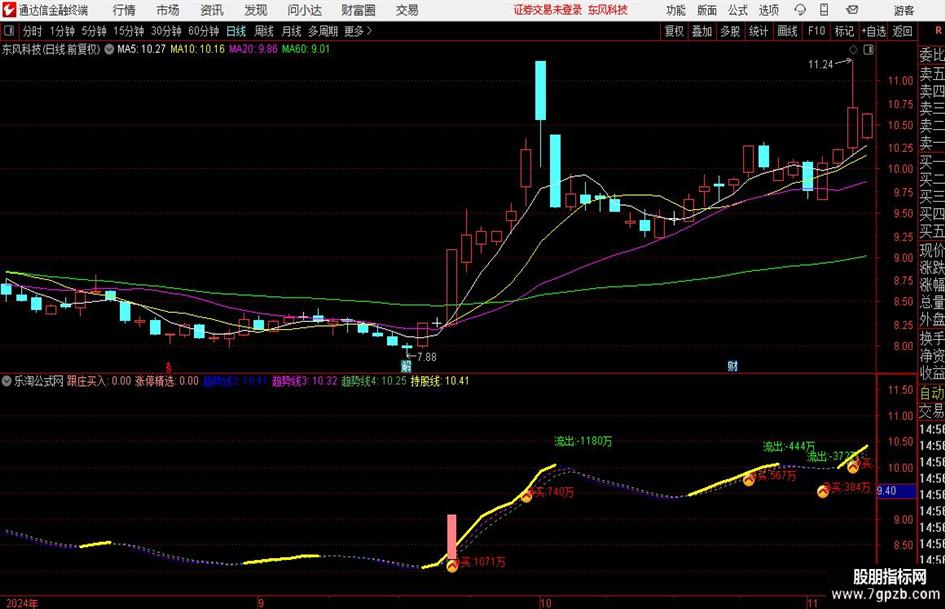Click the 复权 toolbar button

[674, 31]
